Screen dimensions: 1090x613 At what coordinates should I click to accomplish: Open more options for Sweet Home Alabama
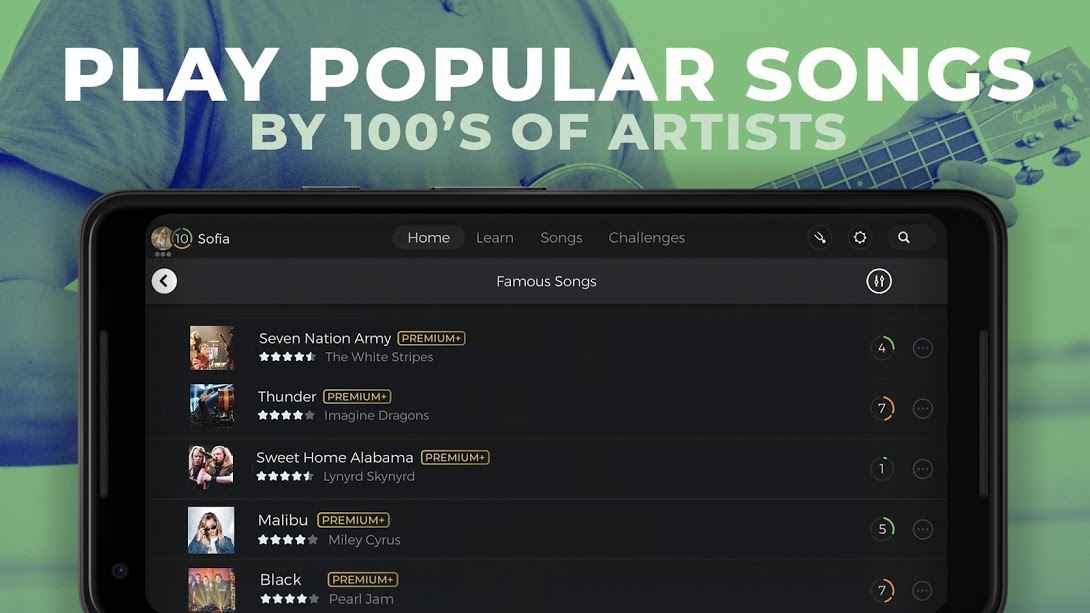(922, 469)
